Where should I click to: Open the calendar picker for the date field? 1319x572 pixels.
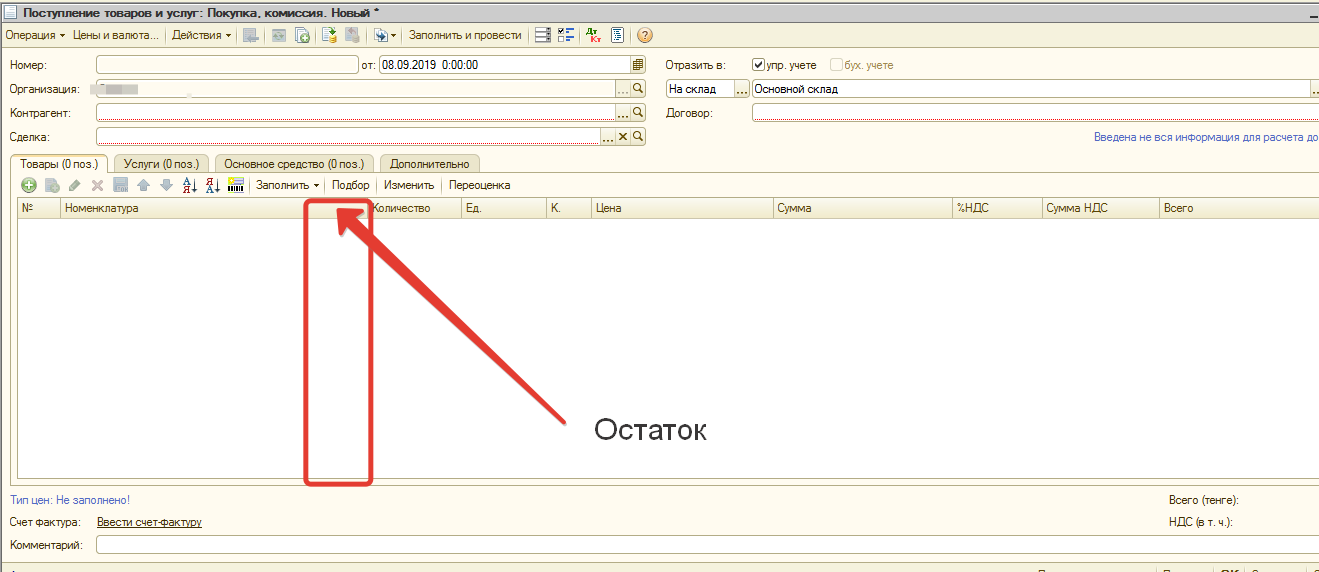tap(638, 65)
